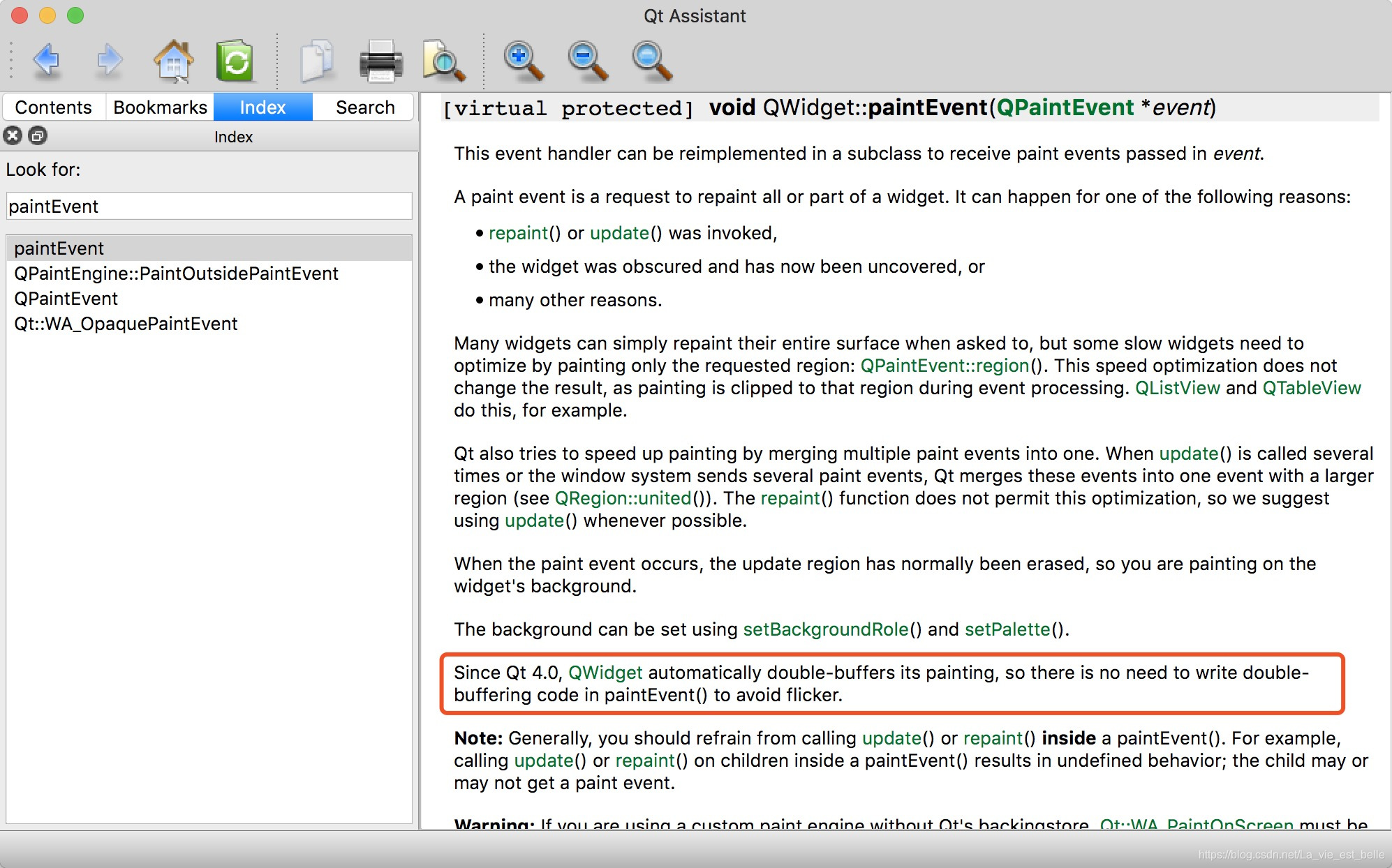
Task: Close the Index dock panel
Action: coord(13,135)
